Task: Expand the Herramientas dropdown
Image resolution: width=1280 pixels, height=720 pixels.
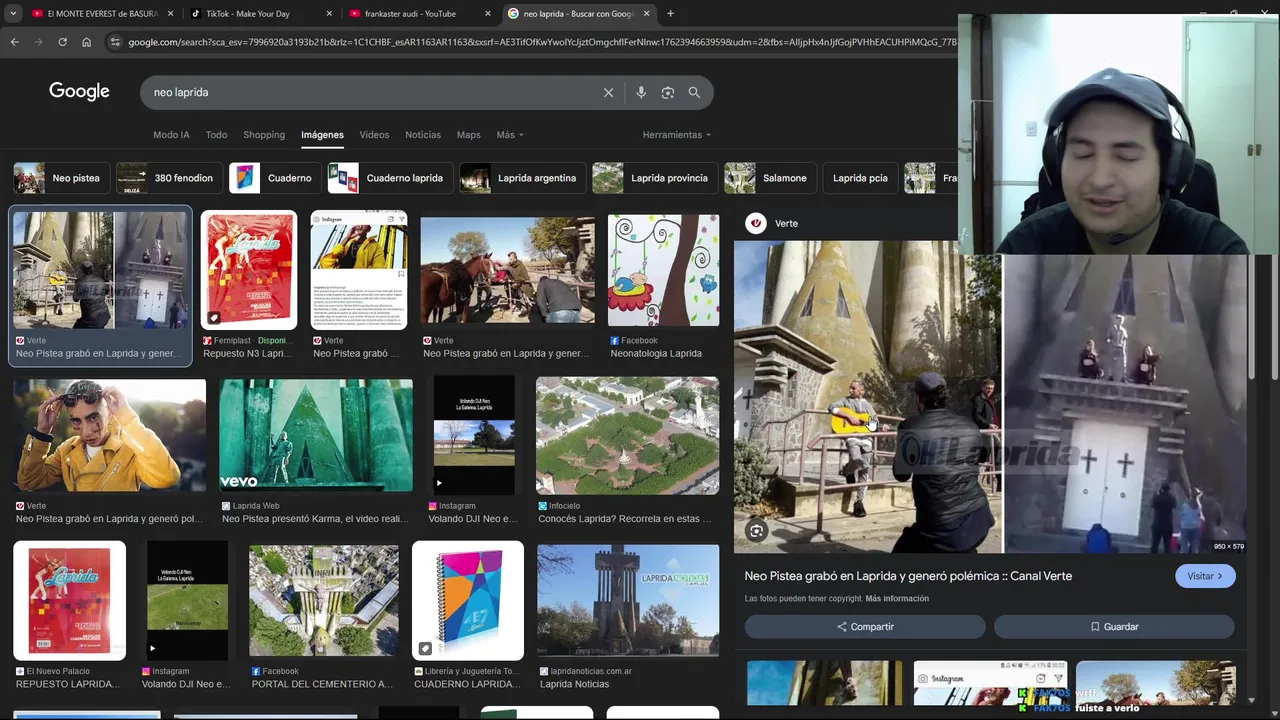Action: (x=677, y=135)
